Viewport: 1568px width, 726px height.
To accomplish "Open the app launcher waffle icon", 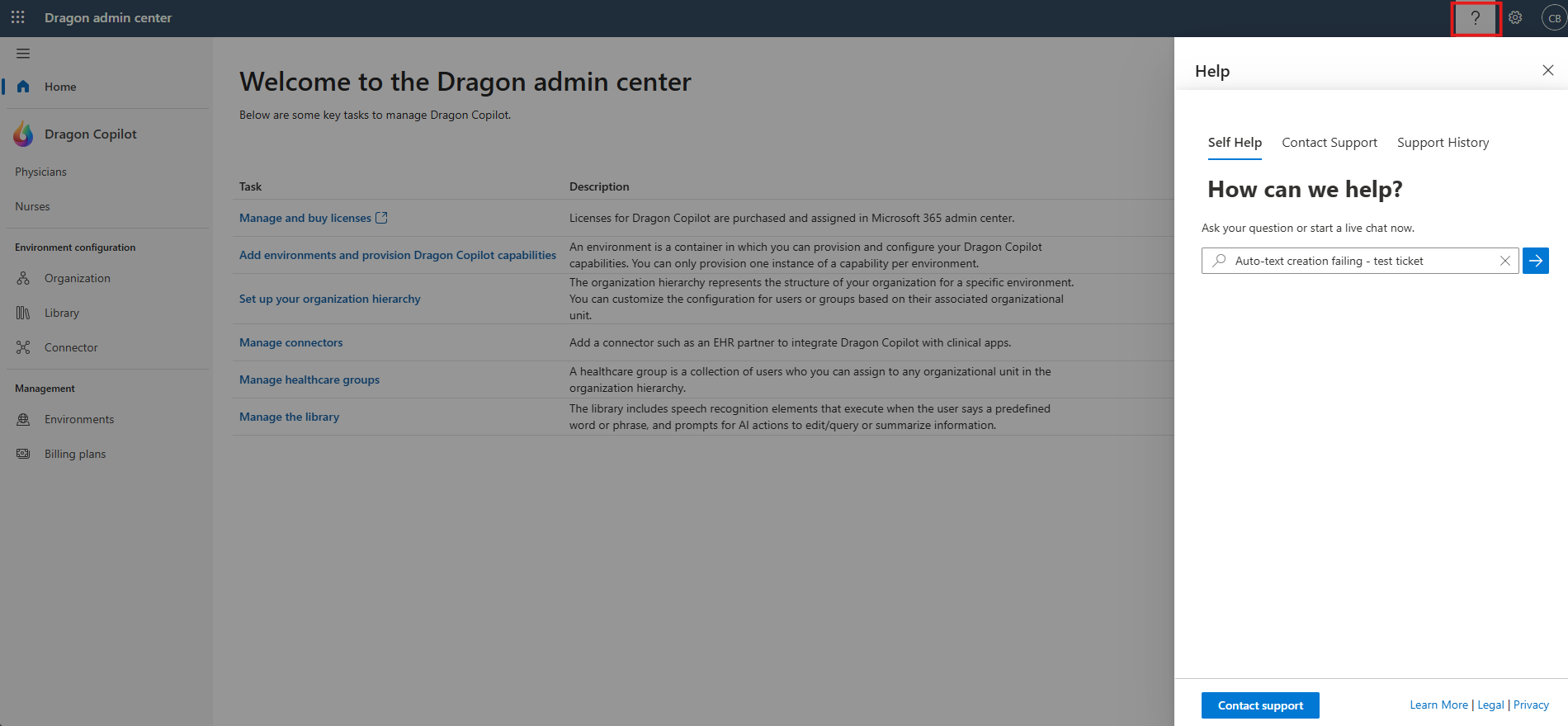I will coord(18,17).
